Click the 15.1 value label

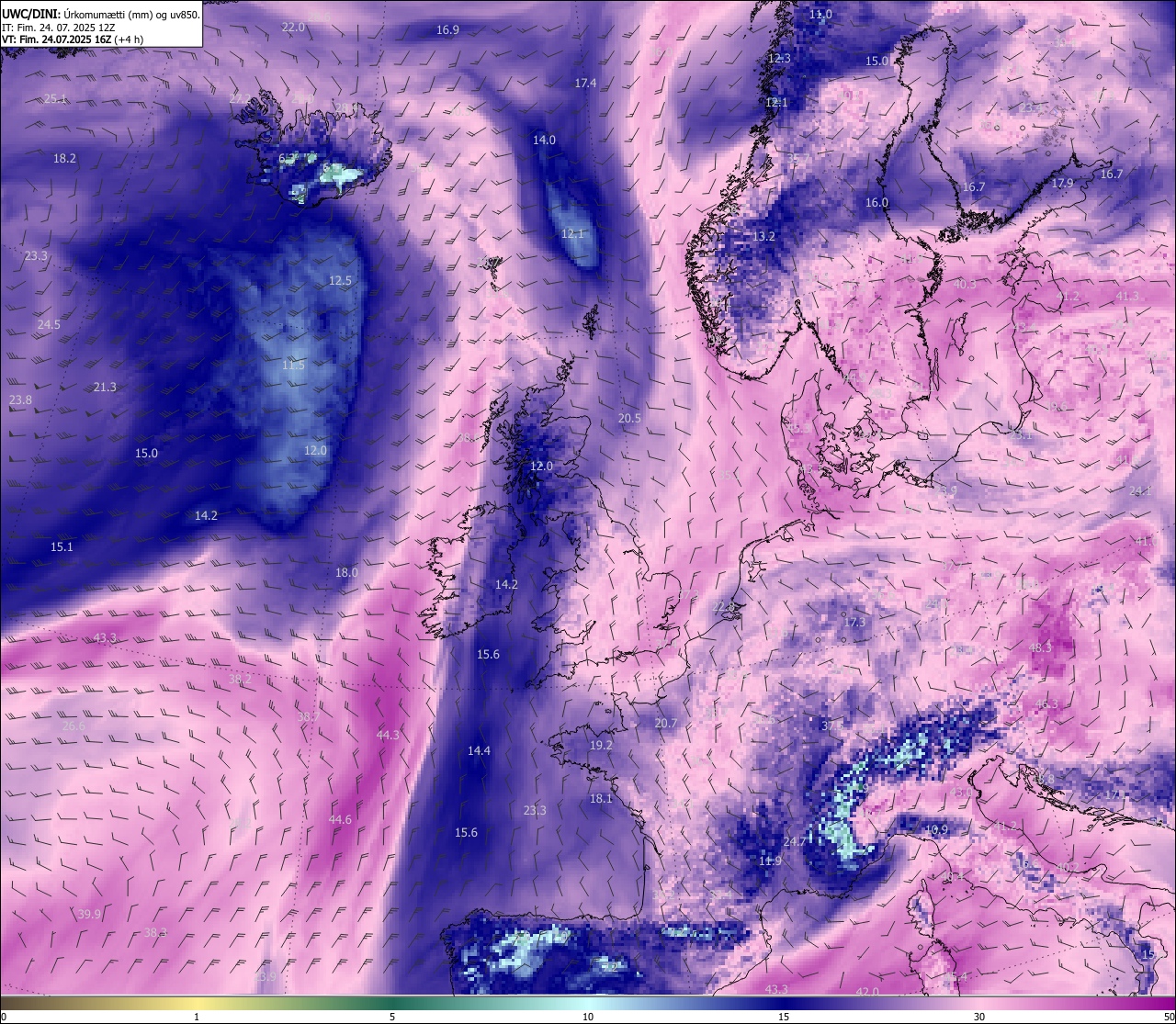62,547
